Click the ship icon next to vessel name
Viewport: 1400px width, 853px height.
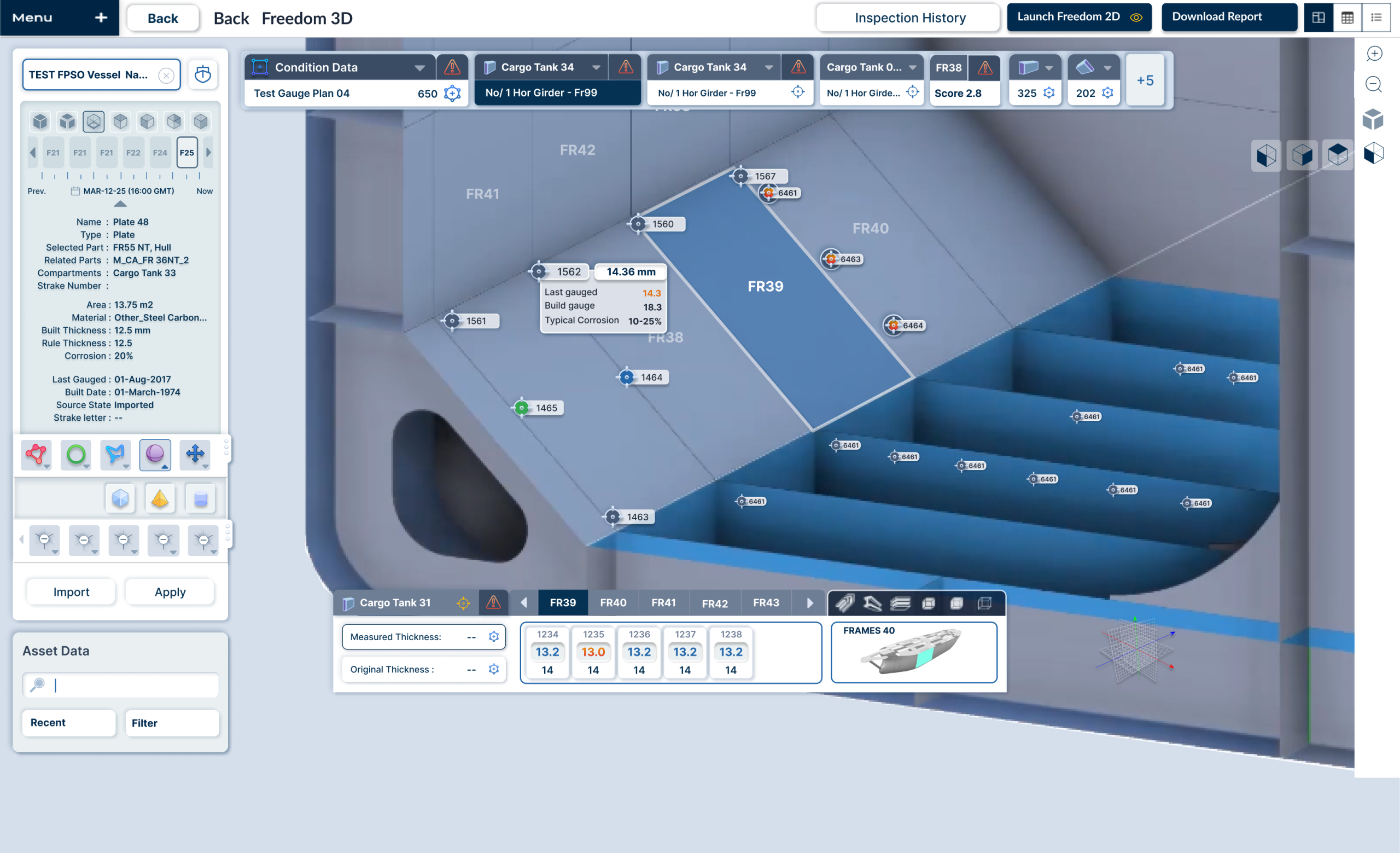click(203, 74)
